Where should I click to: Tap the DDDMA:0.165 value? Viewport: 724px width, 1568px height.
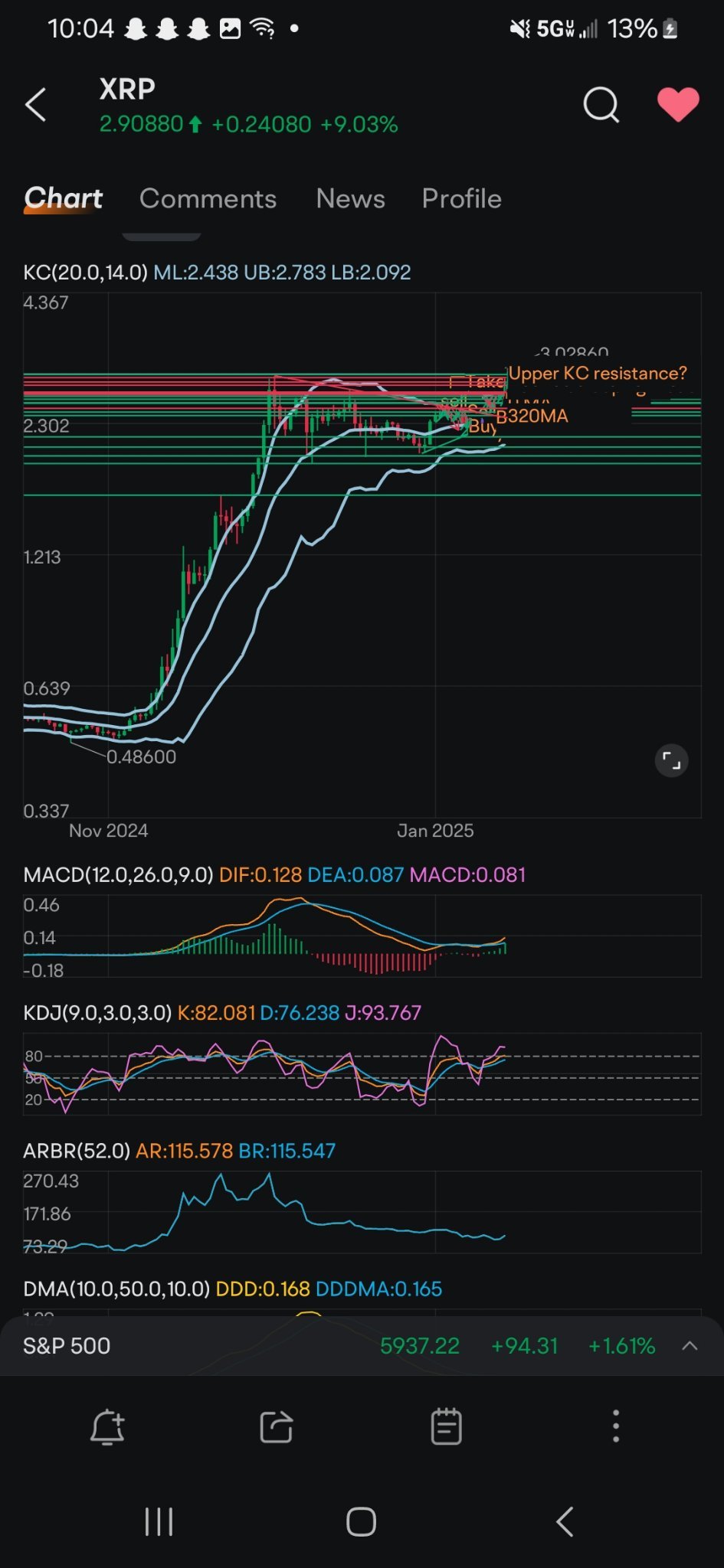pos(378,1289)
